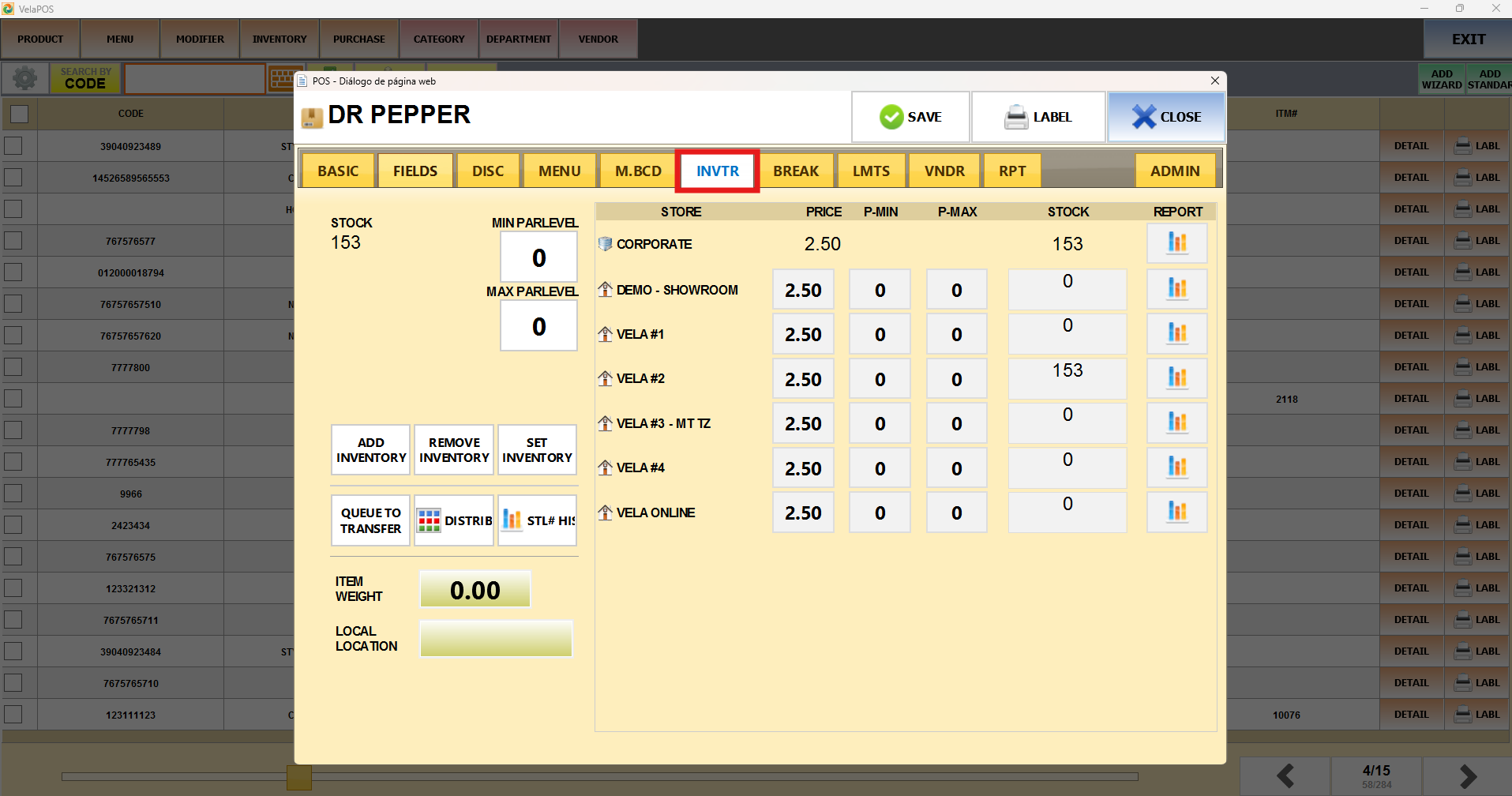
Task: Click SEARCH BY CODE selector
Action: (85, 78)
